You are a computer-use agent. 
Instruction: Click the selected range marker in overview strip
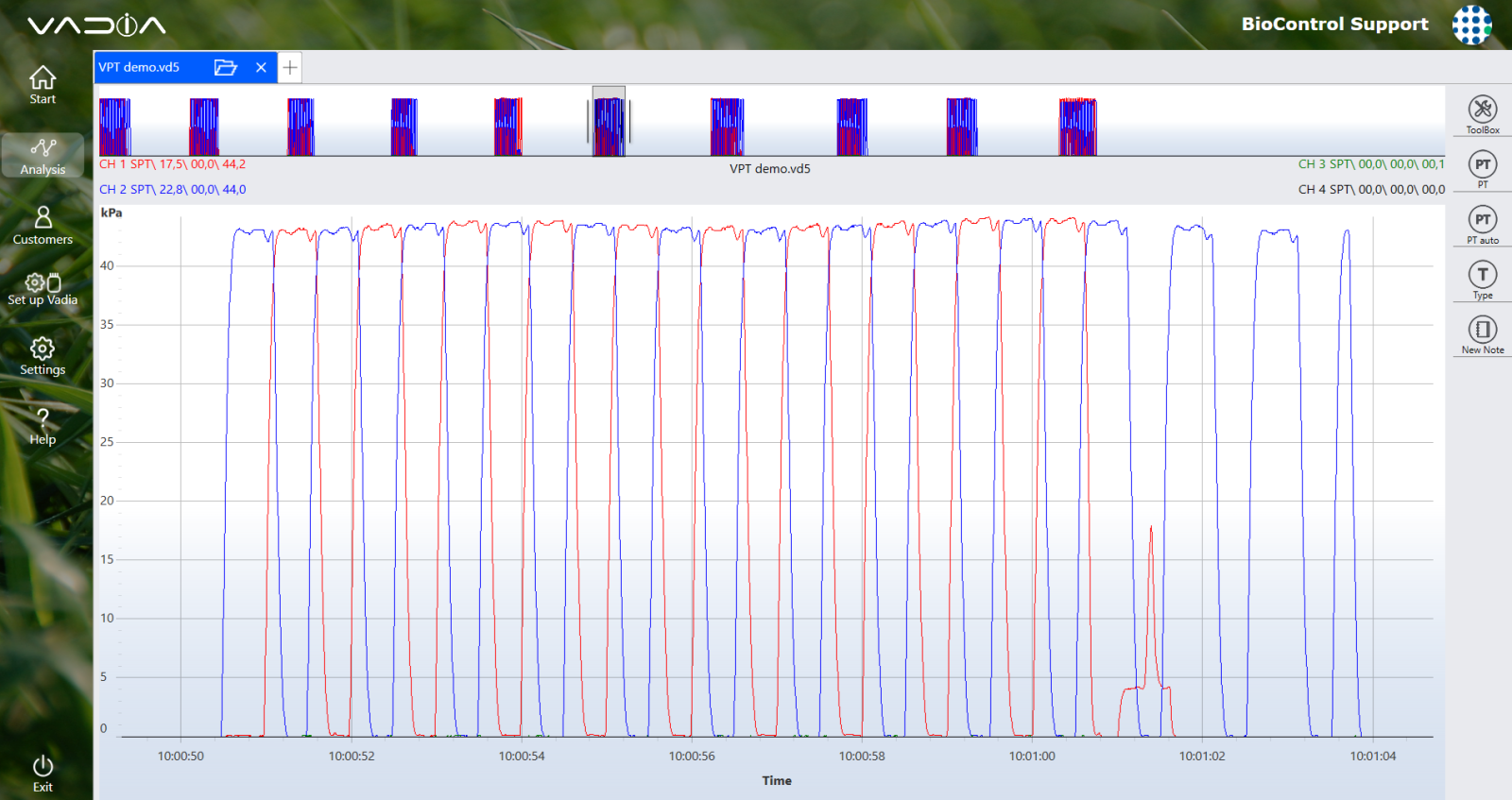click(x=609, y=123)
